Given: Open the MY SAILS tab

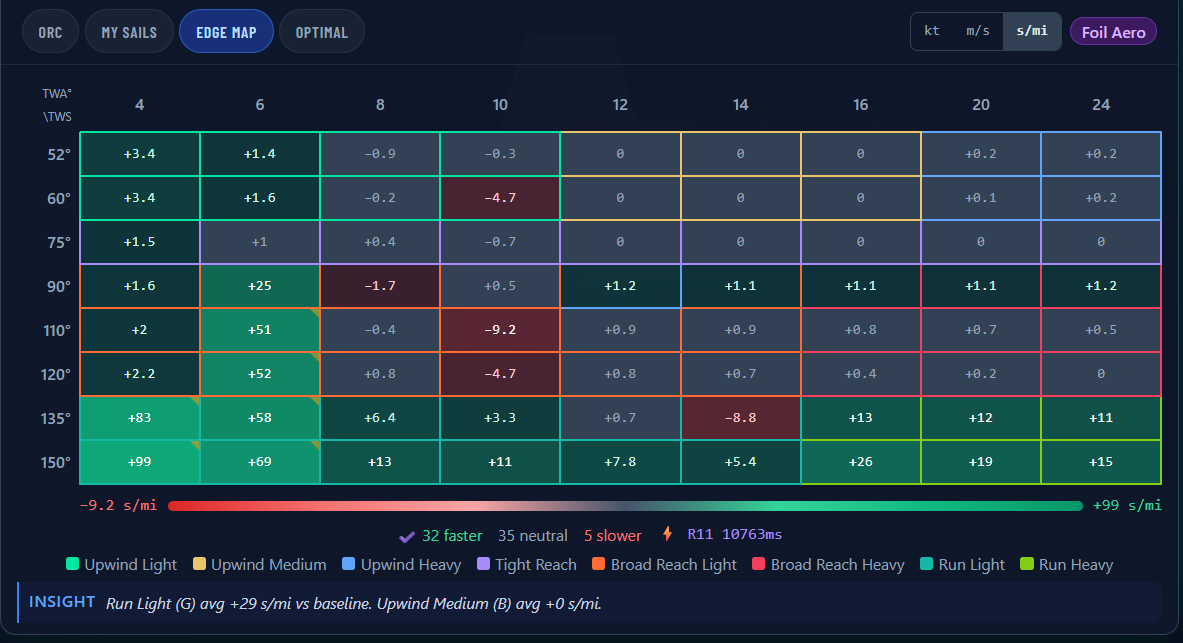Looking at the screenshot, I should [129, 32].
